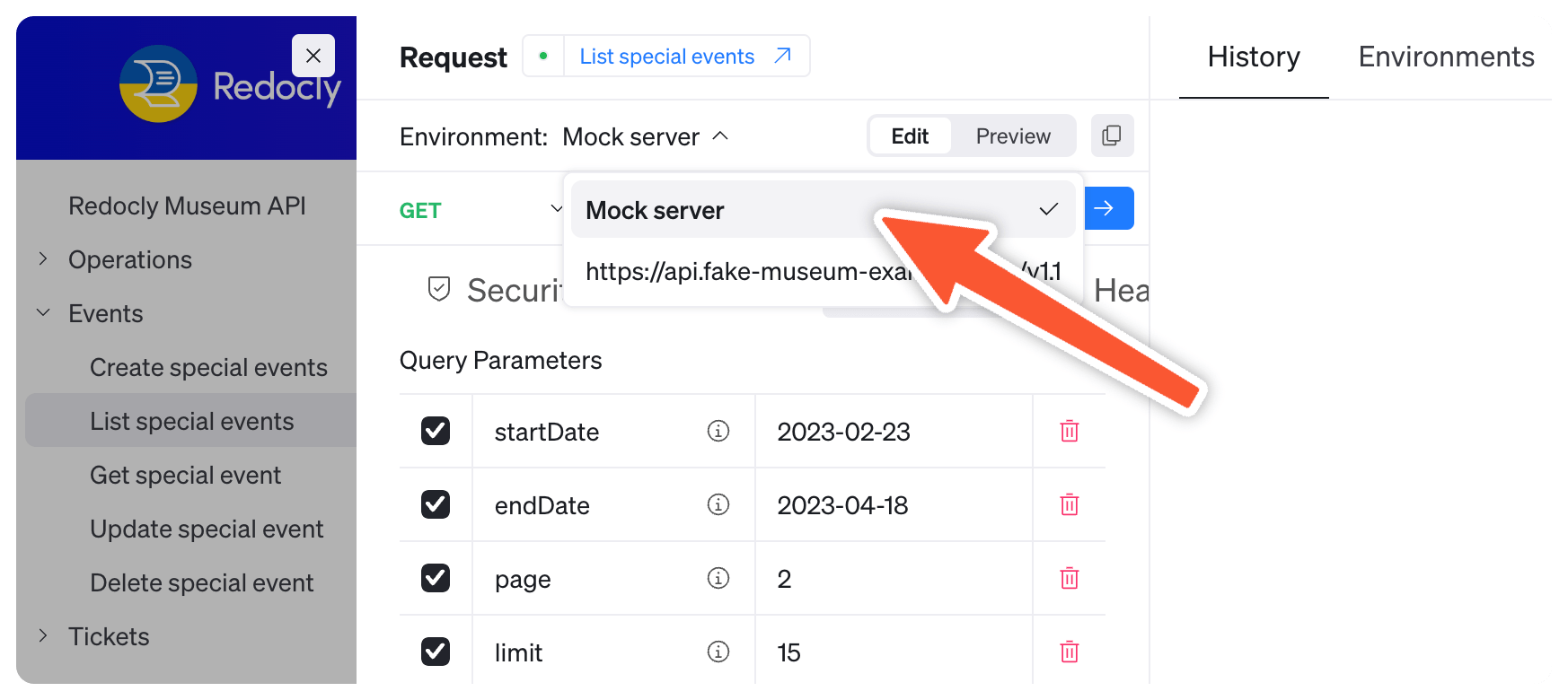Uncheck the page checkbox
The height and width of the screenshot is (700, 1568).
click(436, 578)
